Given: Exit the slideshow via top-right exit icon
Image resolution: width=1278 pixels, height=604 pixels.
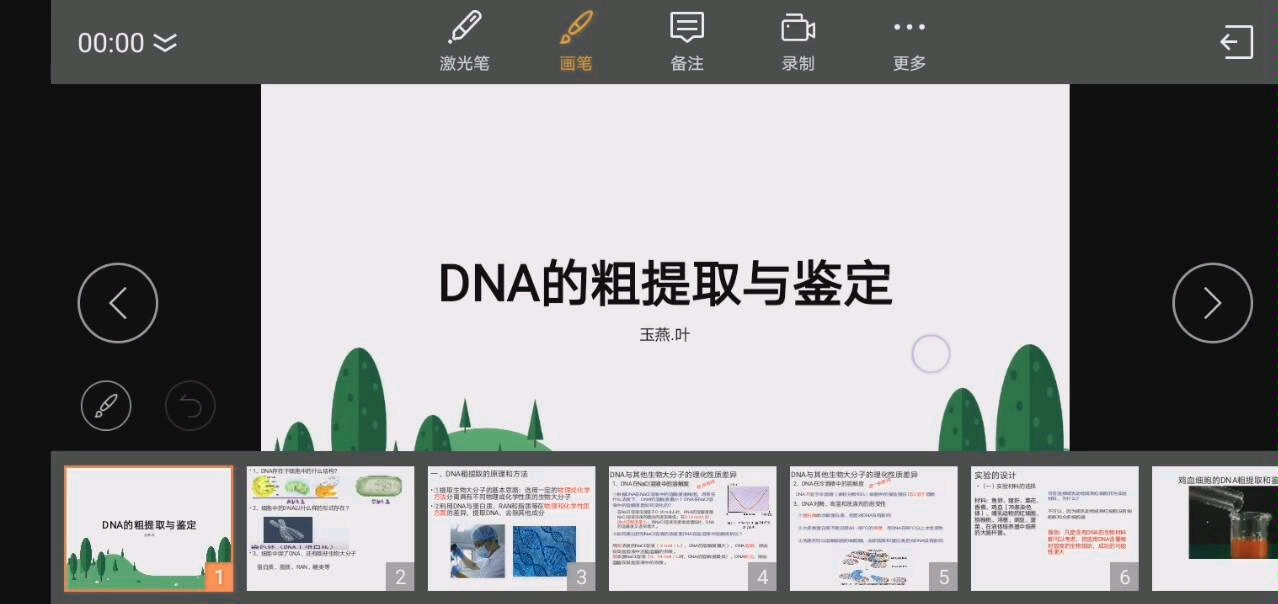Looking at the screenshot, I should click(x=1237, y=42).
